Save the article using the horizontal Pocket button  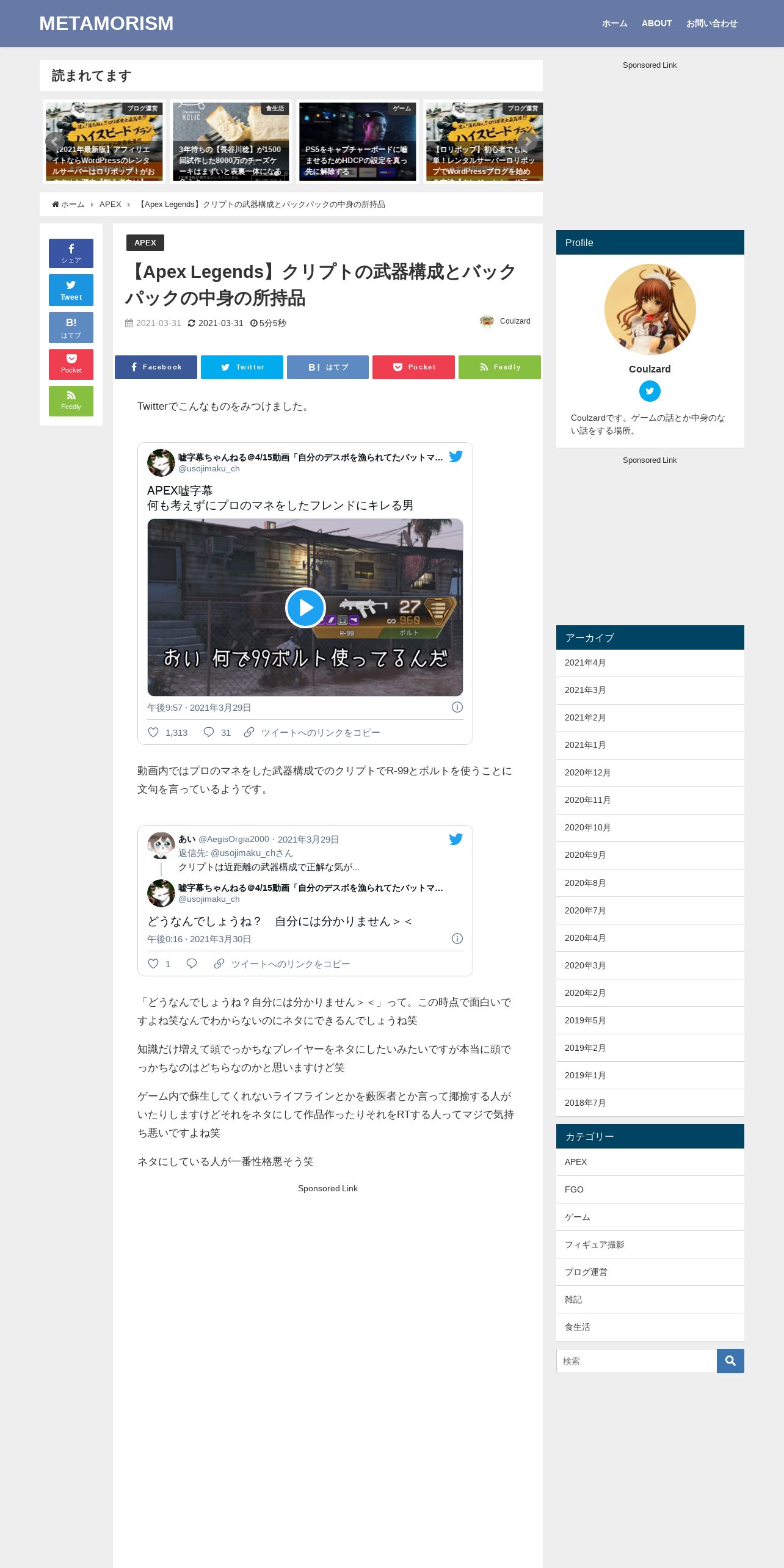pyautogui.click(x=413, y=367)
